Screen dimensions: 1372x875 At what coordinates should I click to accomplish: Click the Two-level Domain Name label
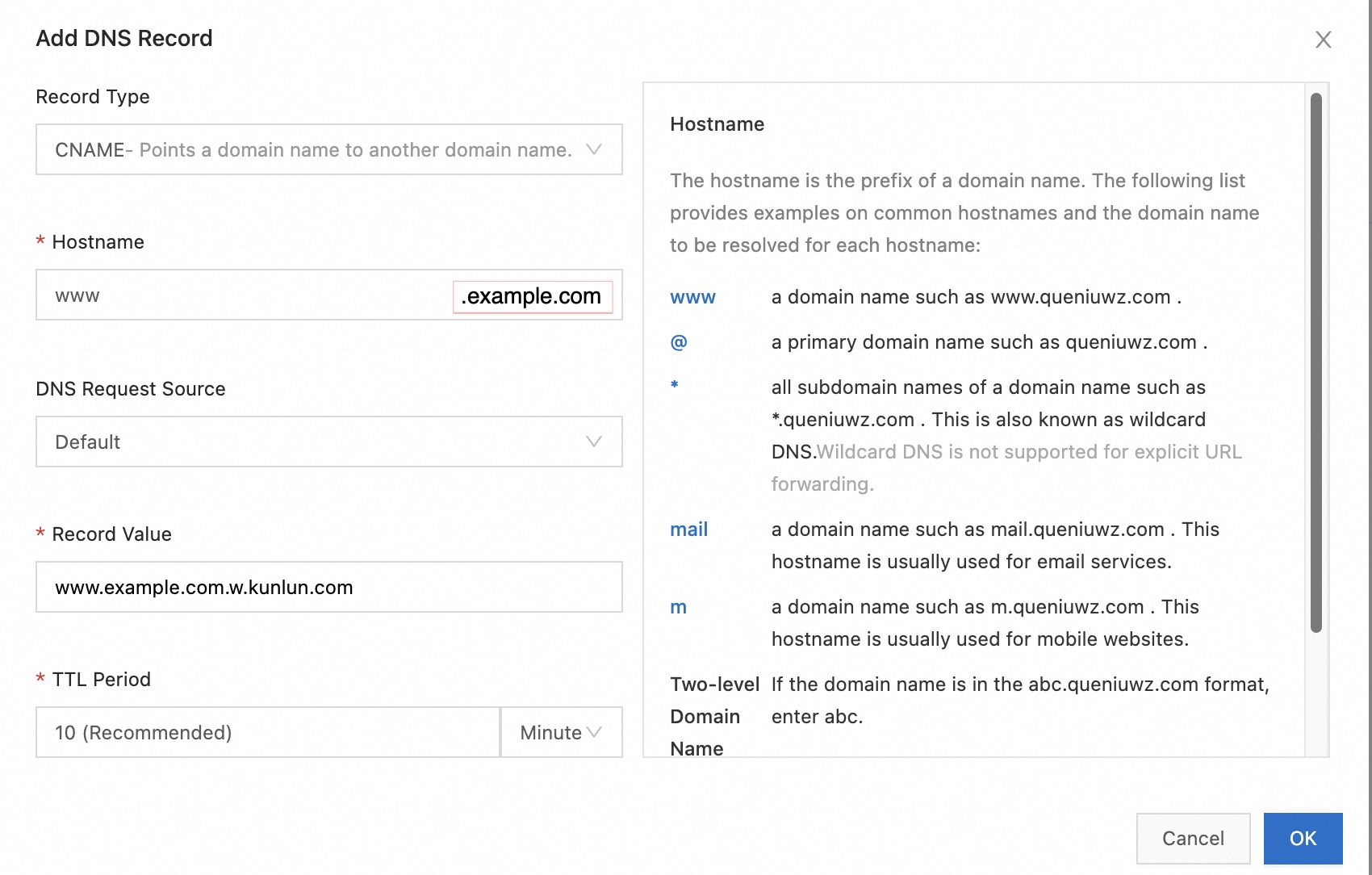pyautogui.click(x=713, y=716)
